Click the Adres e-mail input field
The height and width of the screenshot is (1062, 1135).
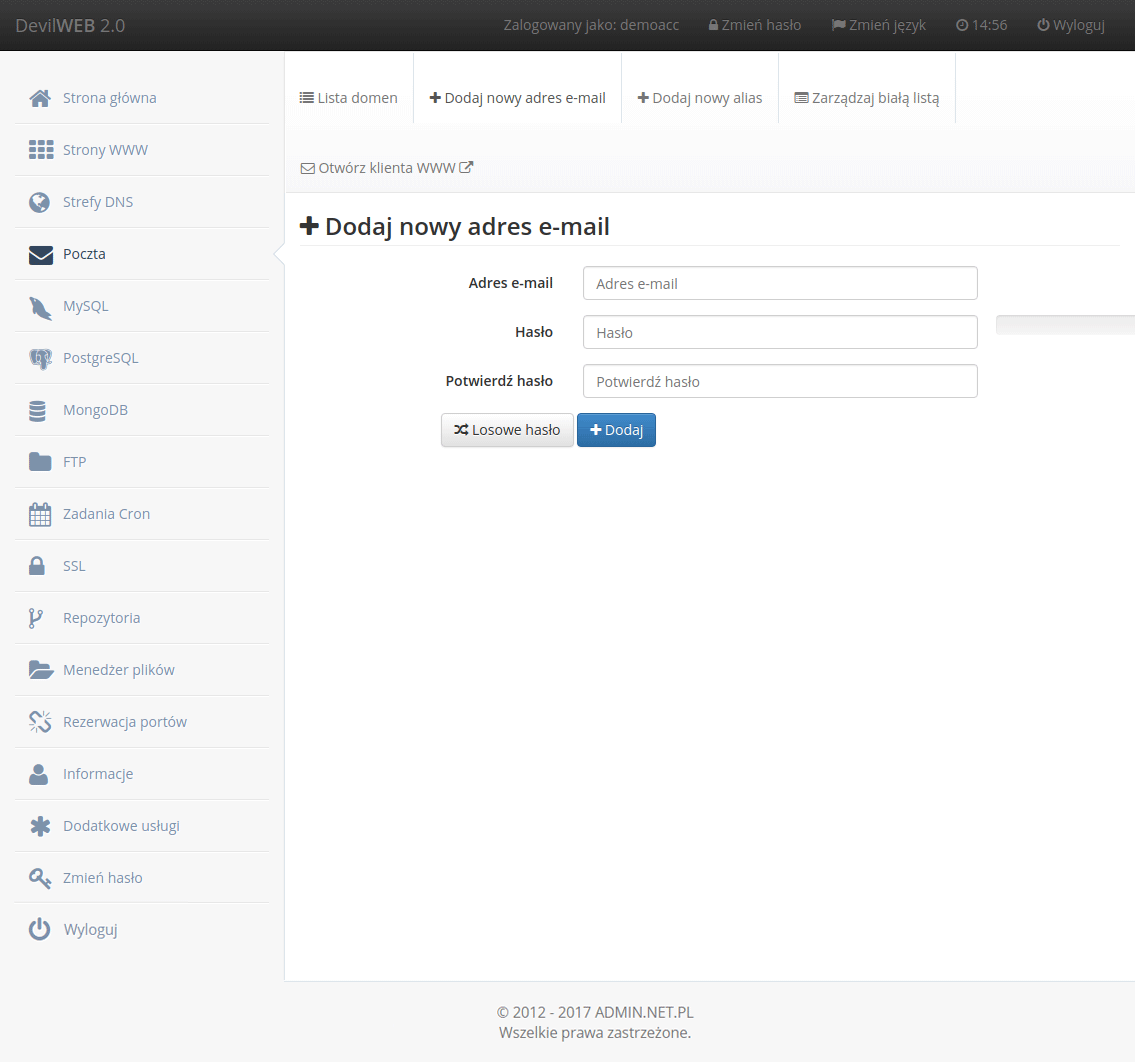click(x=780, y=284)
